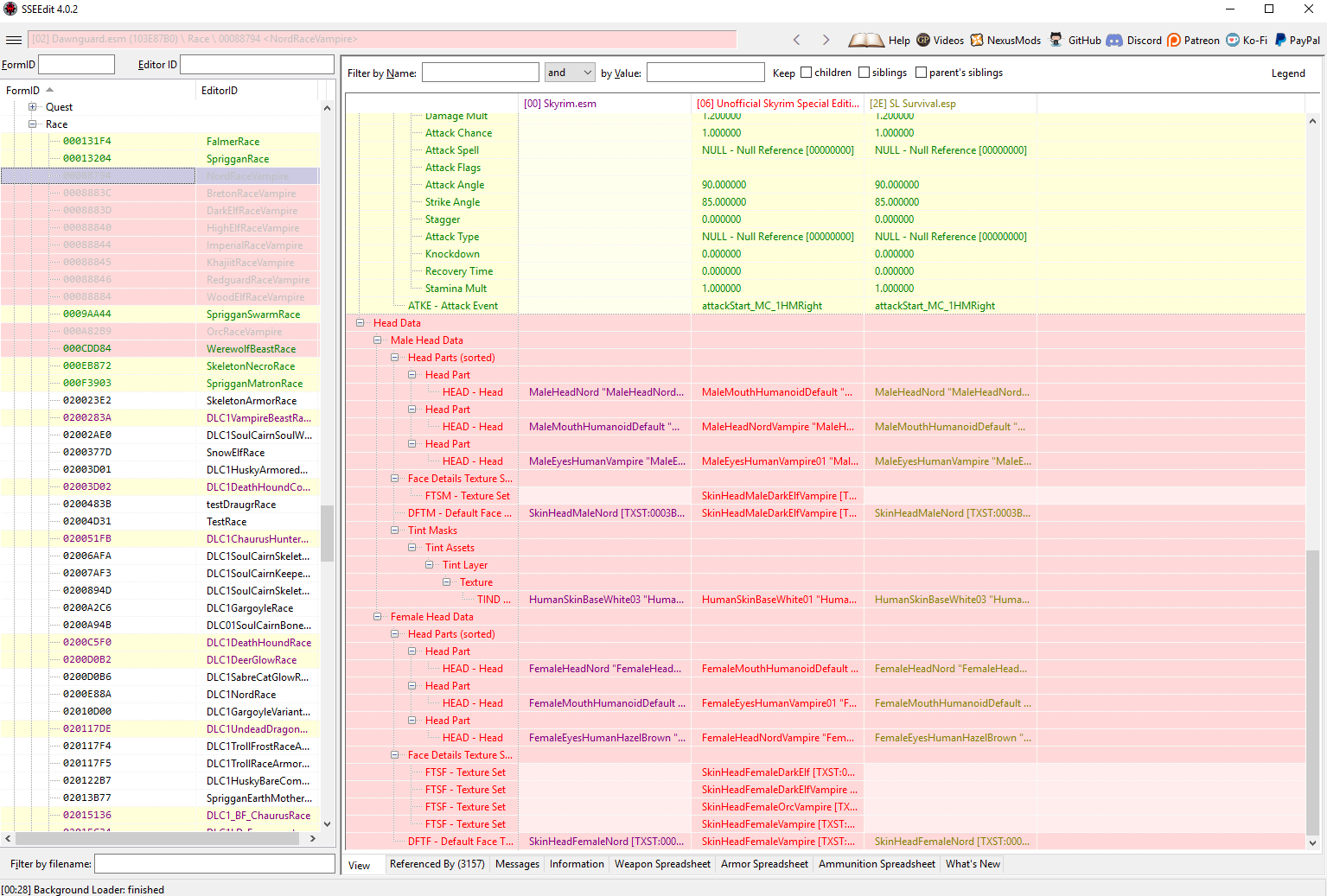Click the Legend button
The image size is (1327, 896).
1288,73
